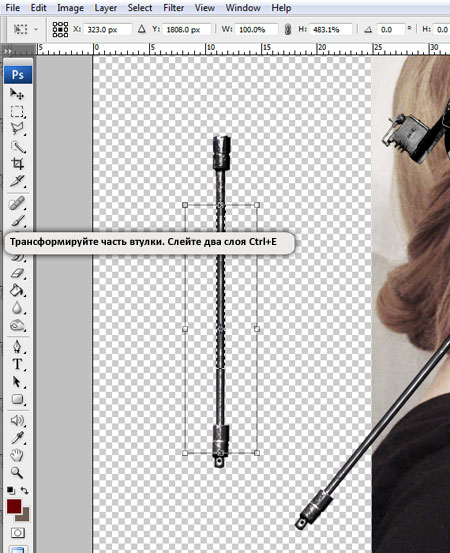Pick the Eyedropper tool
This screenshot has width=450, height=553.
pyautogui.click(x=17, y=438)
